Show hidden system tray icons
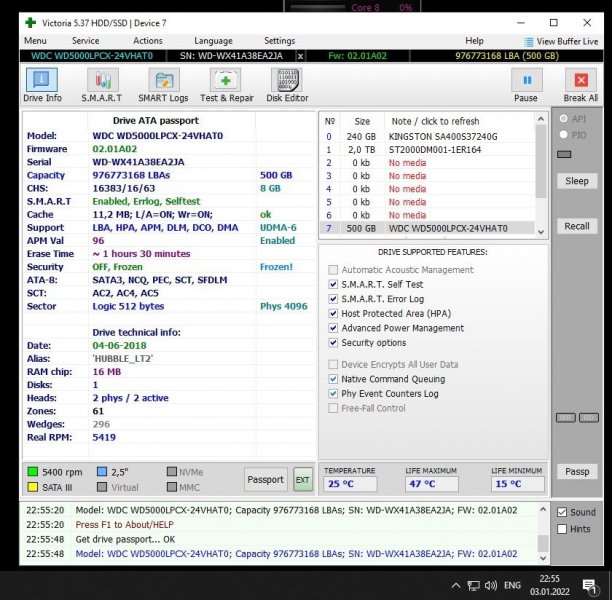Screen dimensions: 612x600 (456, 585)
